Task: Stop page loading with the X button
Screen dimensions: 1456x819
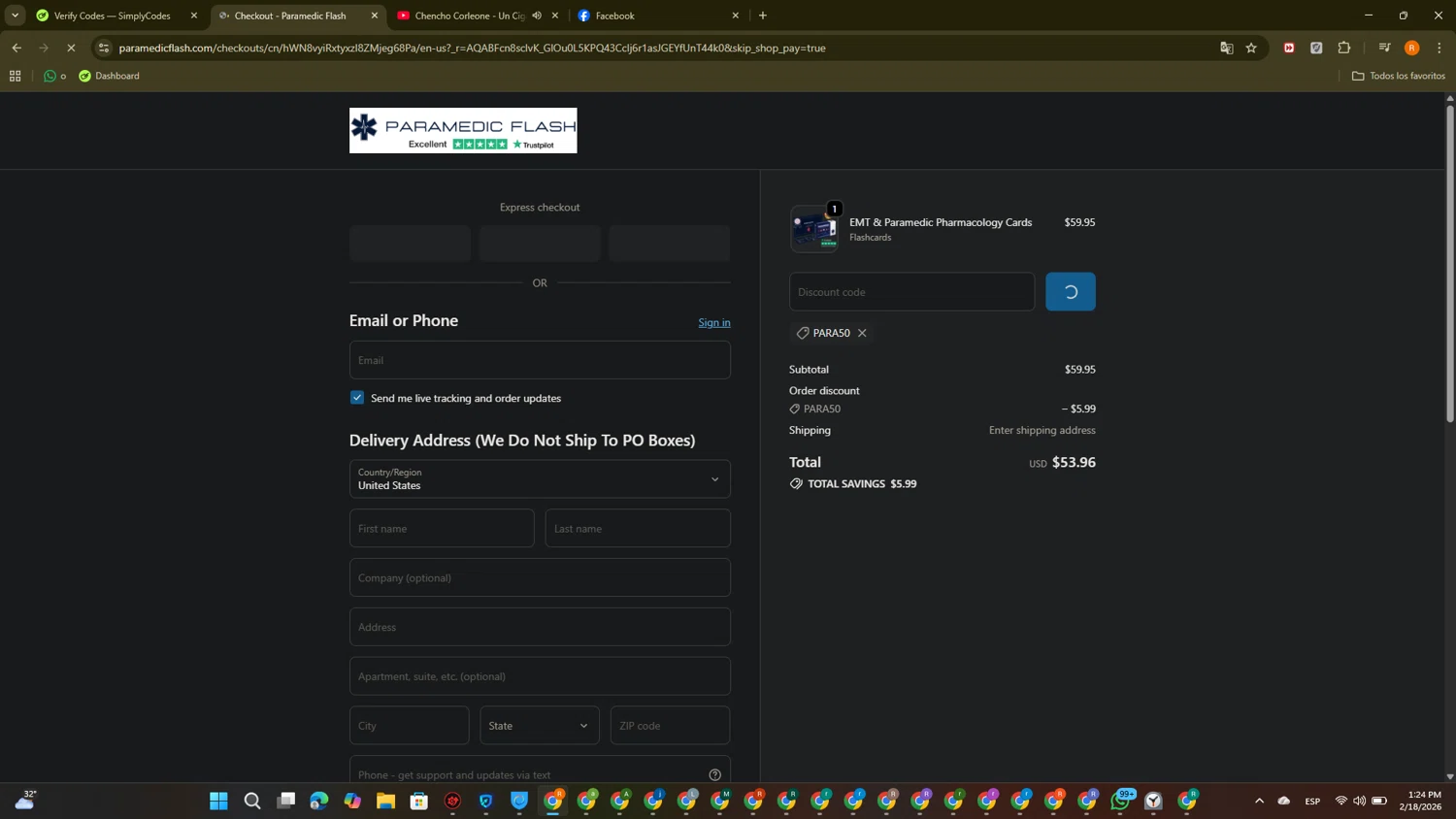Action: (x=71, y=48)
